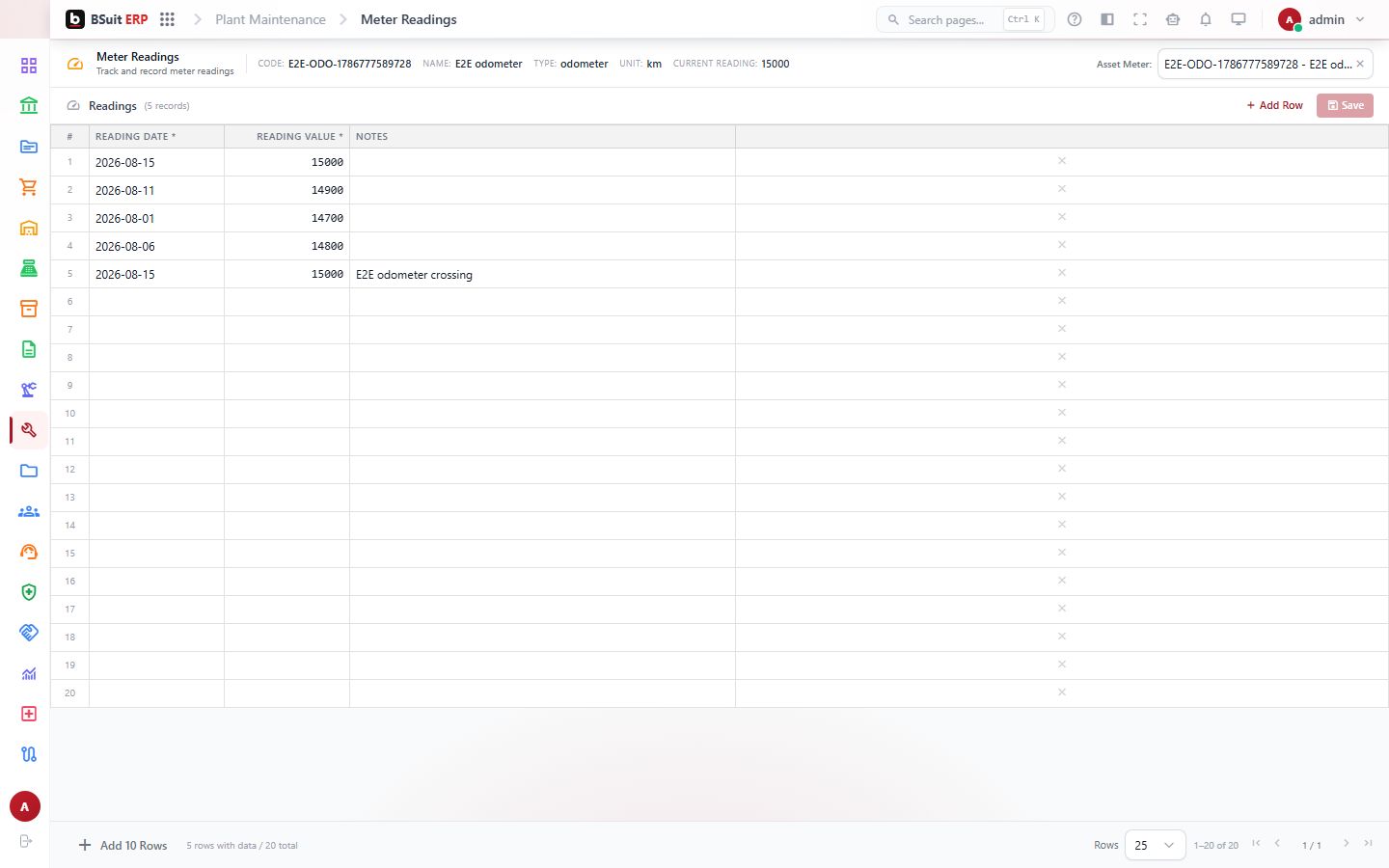This screenshot has width=1389, height=868.
Task: Open the robotic arm manufacturing module
Action: coord(29,390)
